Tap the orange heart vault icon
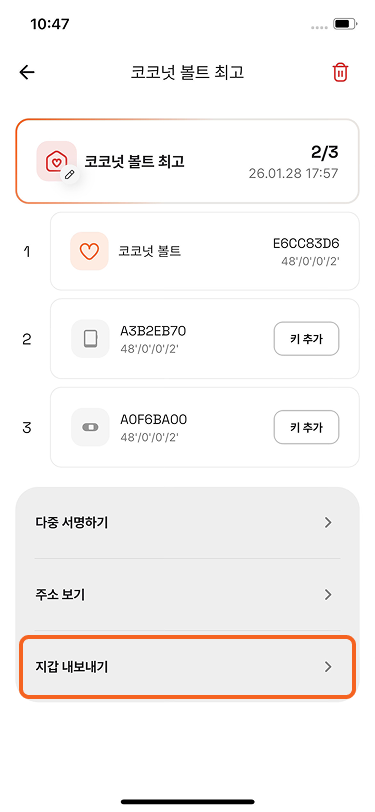 click(x=89, y=251)
